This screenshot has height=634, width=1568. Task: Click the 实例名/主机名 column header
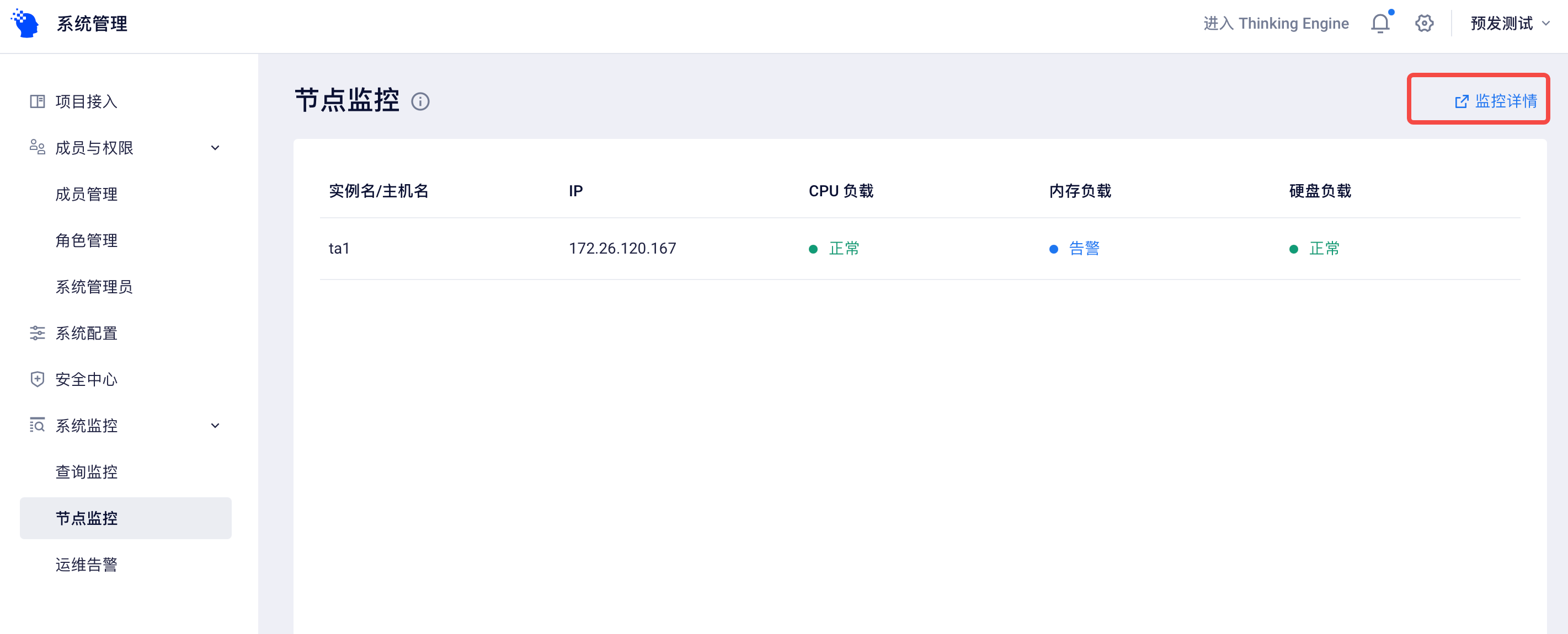pos(378,191)
